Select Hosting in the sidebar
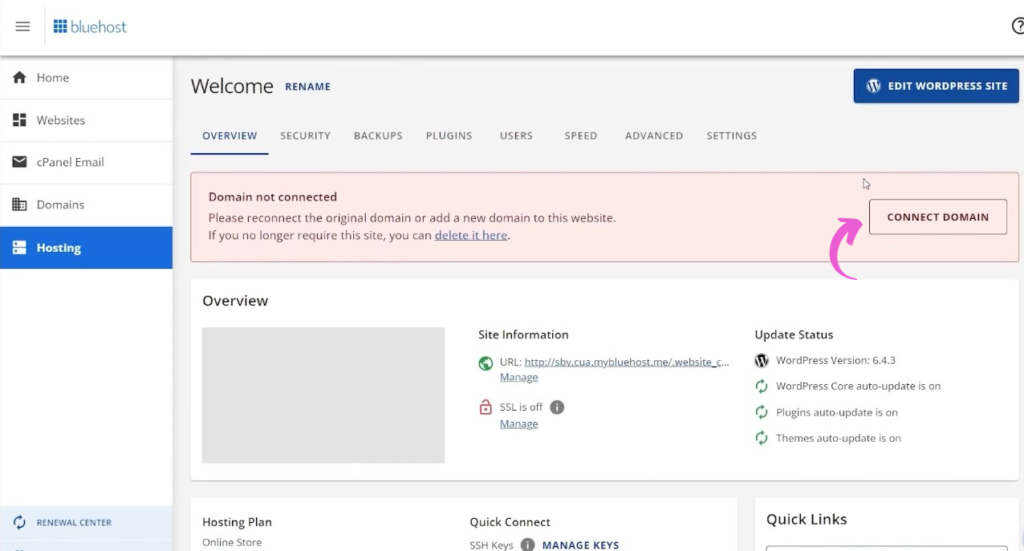The width and height of the screenshot is (1024, 551). 86,247
